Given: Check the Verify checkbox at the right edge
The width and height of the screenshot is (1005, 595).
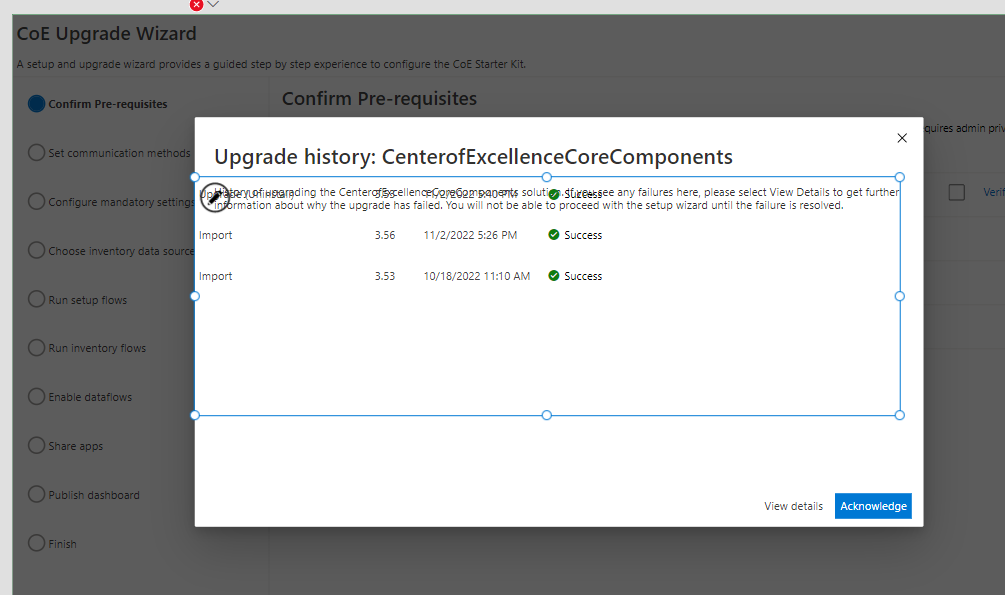Looking at the screenshot, I should [x=956, y=192].
